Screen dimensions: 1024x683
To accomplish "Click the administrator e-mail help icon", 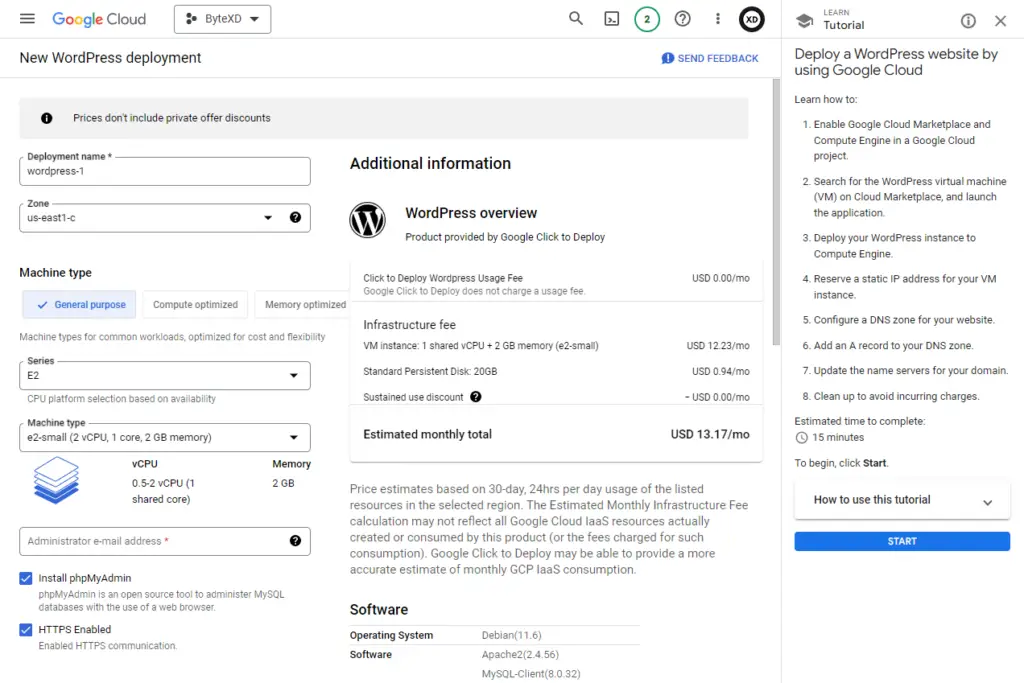I will [x=295, y=541].
